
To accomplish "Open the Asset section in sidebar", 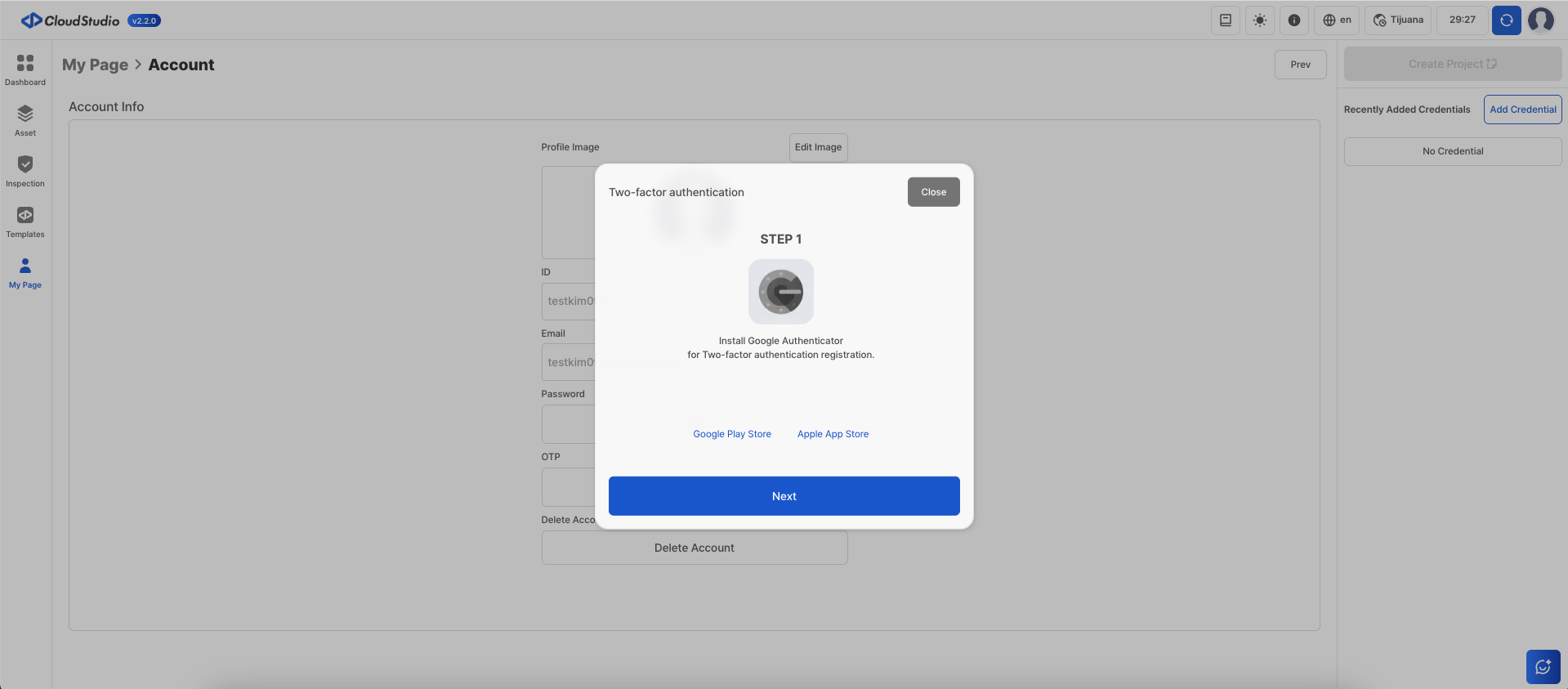I will coord(25,114).
